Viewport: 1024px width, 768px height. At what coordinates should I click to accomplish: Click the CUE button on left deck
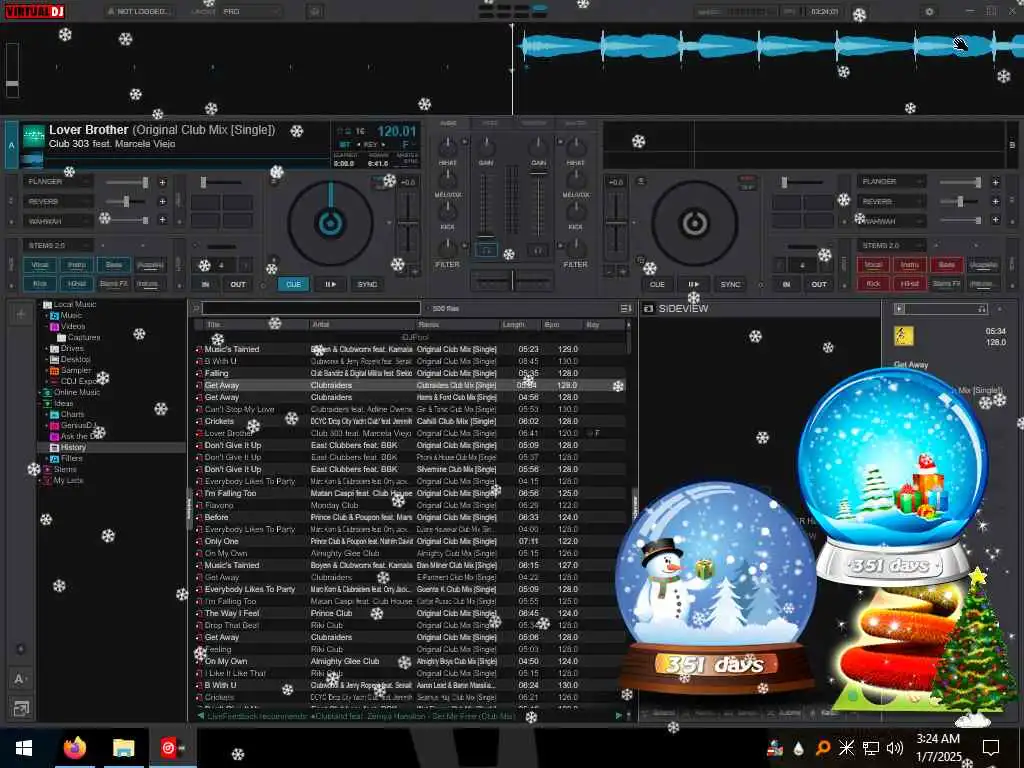point(293,284)
